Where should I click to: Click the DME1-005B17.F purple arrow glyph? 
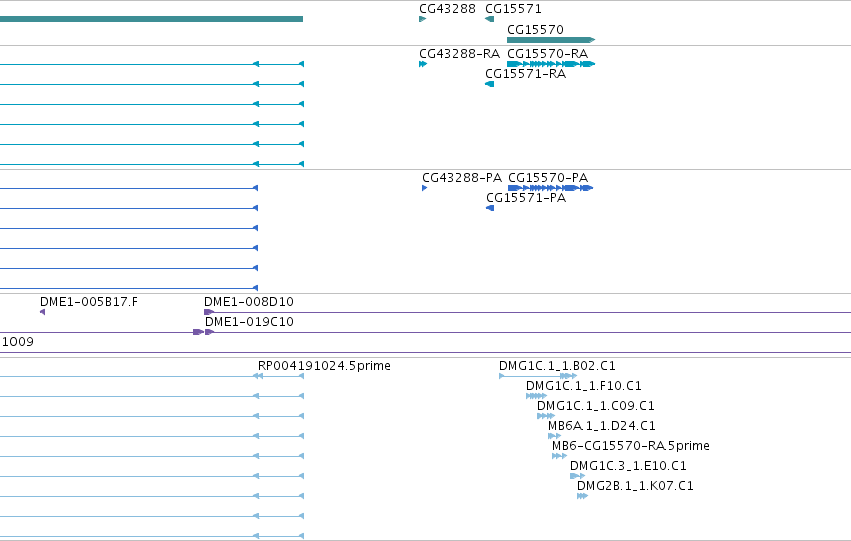42,312
